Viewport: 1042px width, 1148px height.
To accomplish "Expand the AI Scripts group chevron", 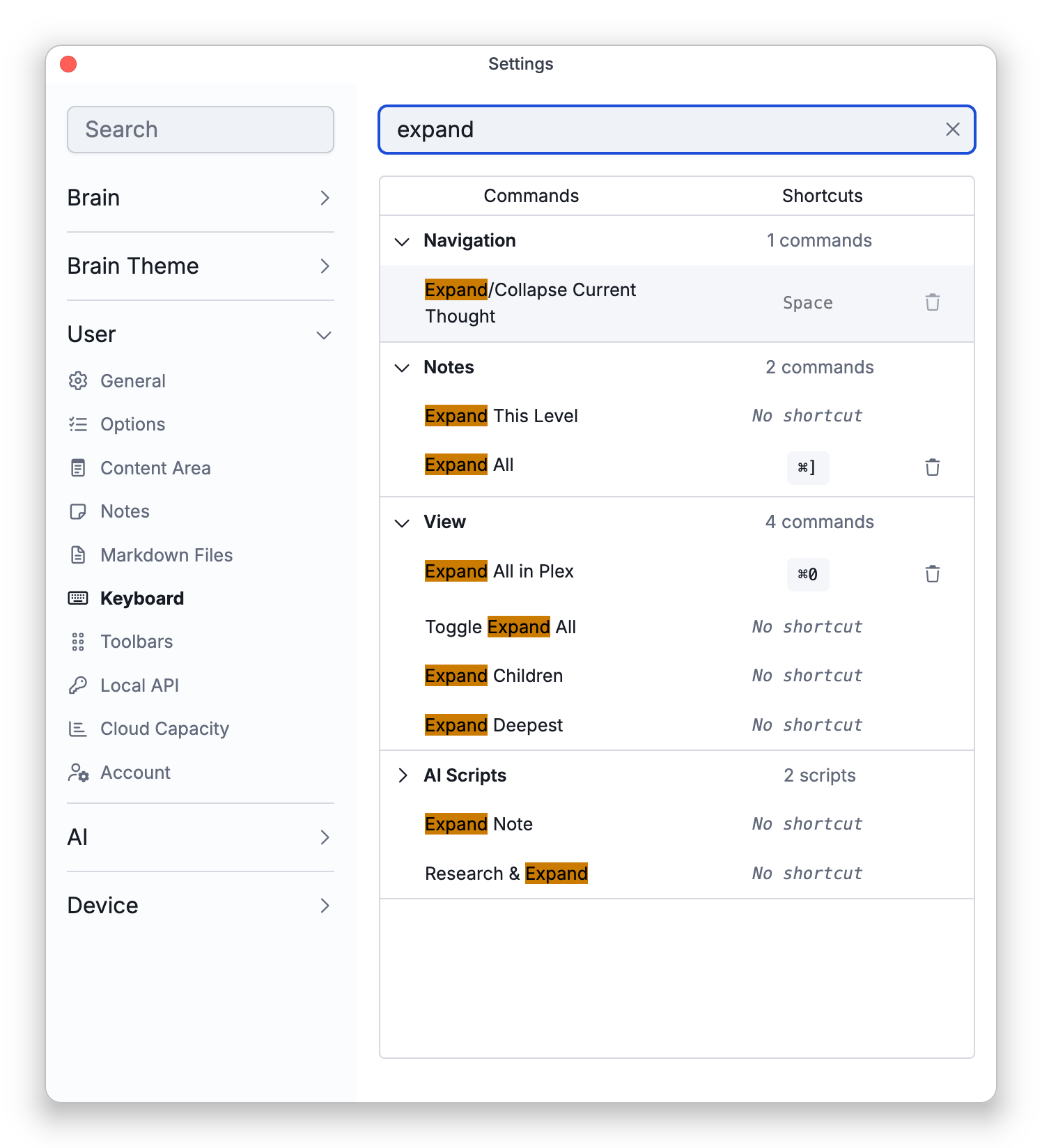I will (x=402, y=775).
